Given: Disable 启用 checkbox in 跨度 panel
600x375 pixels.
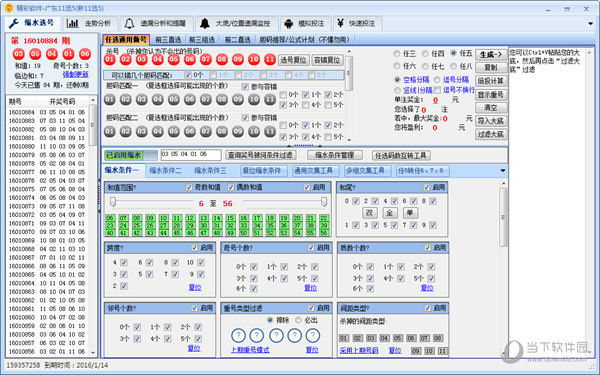Looking at the screenshot, I should tap(194, 248).
